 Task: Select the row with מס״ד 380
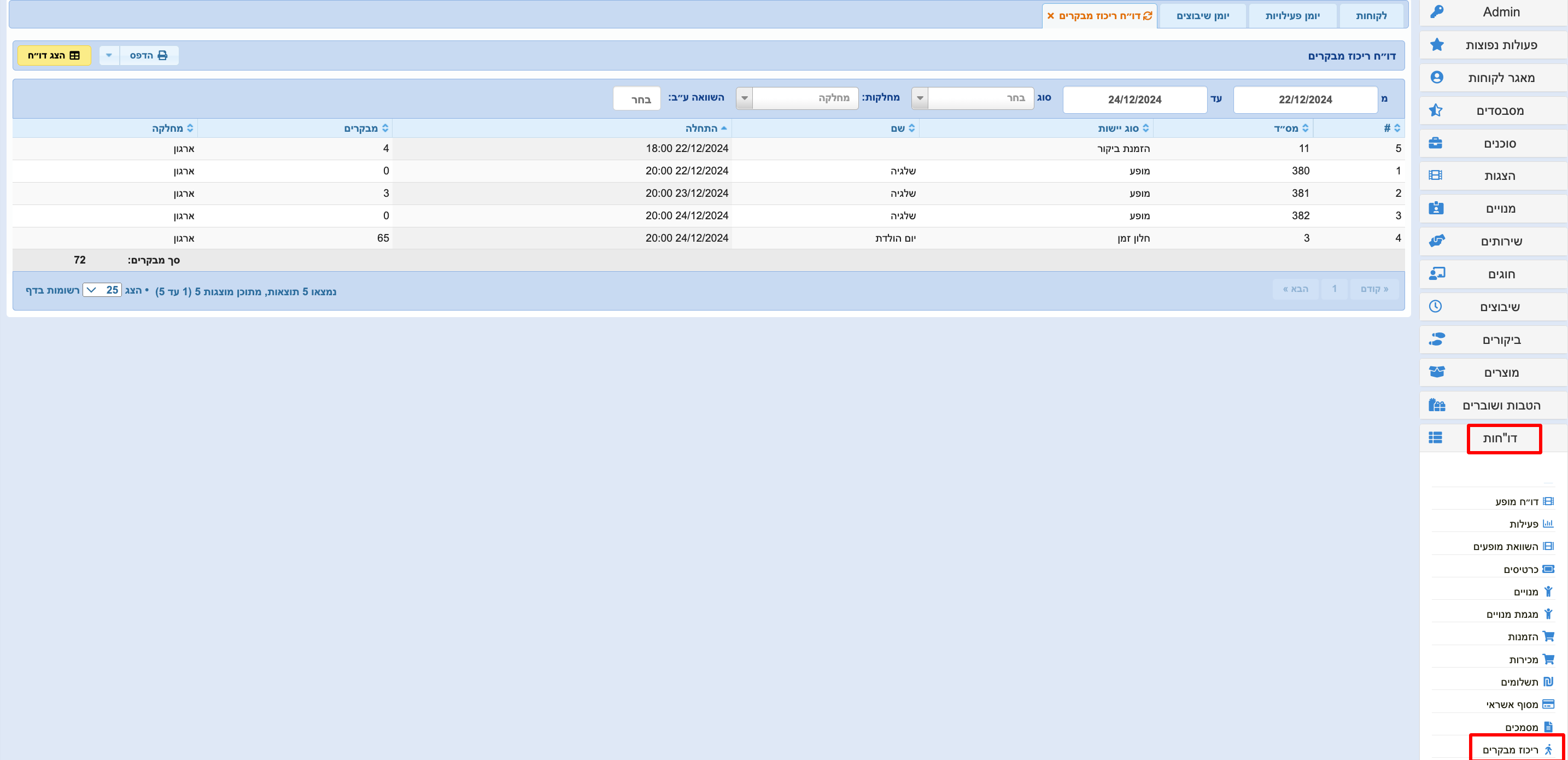(709, 171)
